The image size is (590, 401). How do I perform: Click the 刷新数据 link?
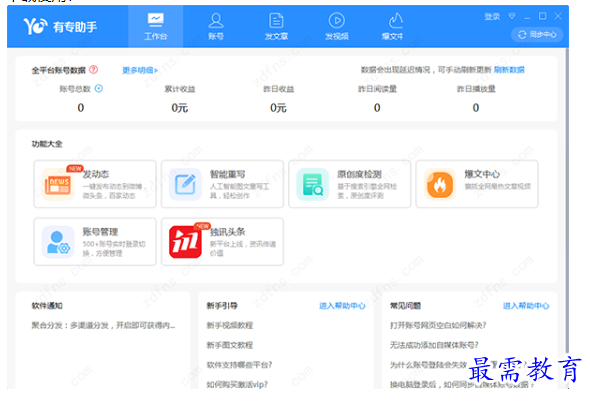(509, 70)
